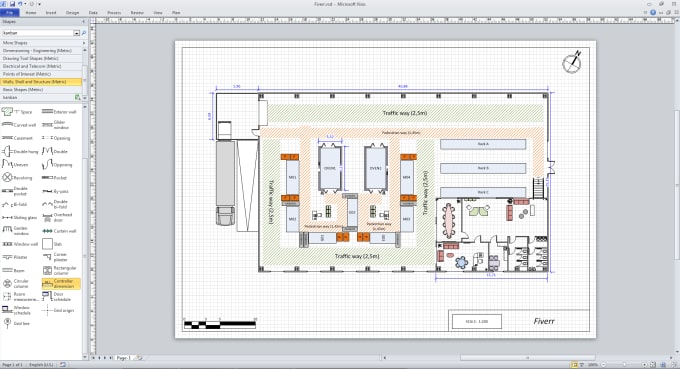Click the shape search magnifier icon
Viewport: 680px width, 369px height.
click(x=84, y=33)
